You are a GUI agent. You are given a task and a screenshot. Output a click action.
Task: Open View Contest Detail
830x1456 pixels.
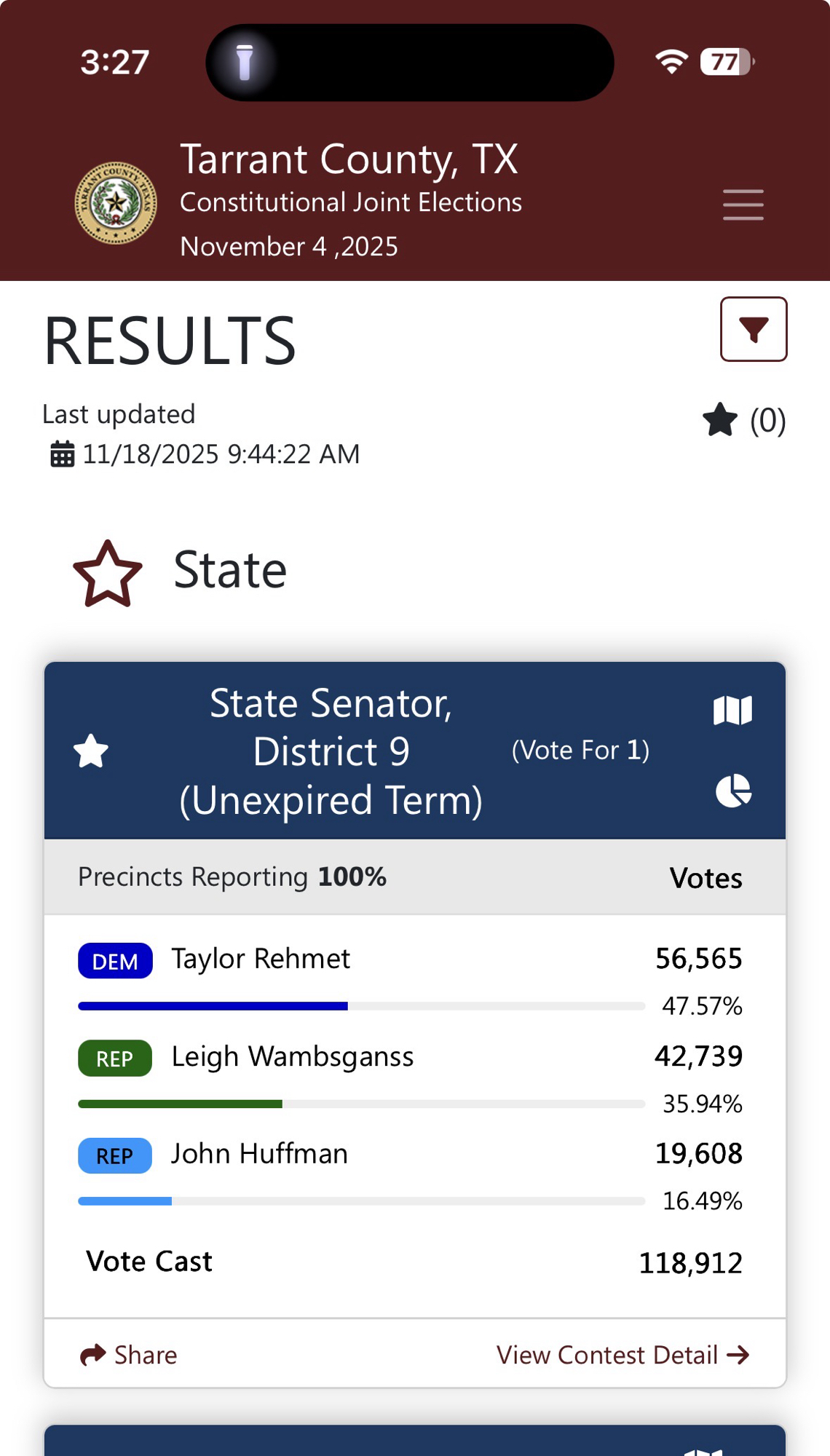click(x=607, y=1355)
